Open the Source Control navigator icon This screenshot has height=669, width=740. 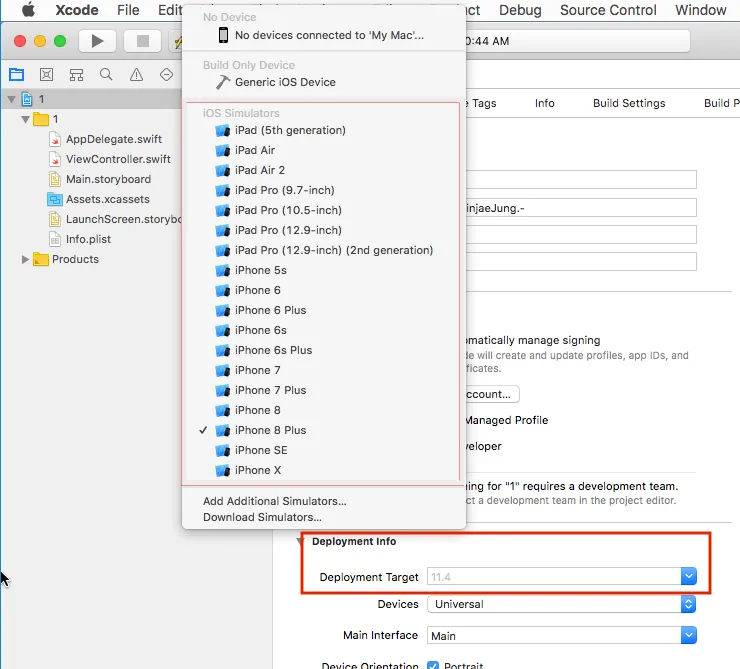click(x=46, y=75)
